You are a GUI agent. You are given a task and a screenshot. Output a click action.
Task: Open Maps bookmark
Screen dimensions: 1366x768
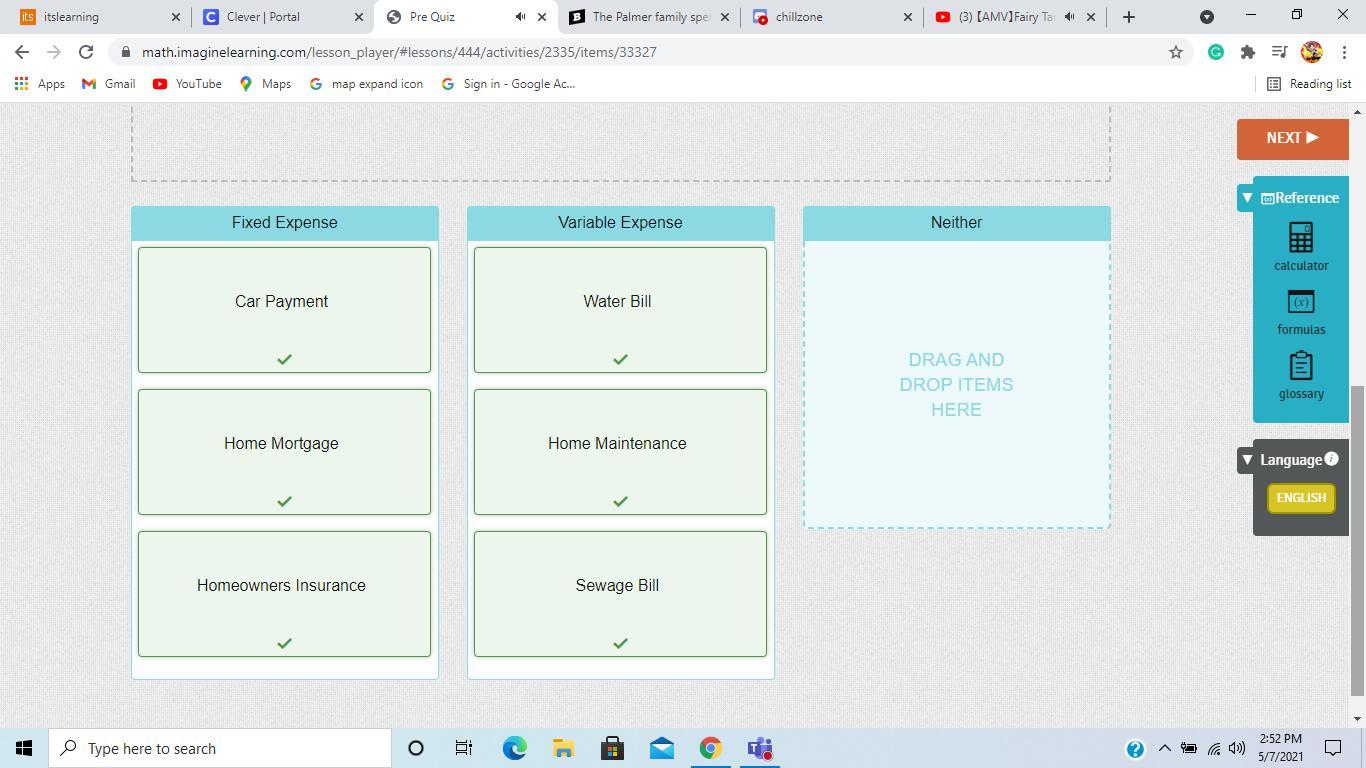tap(265, 84)
